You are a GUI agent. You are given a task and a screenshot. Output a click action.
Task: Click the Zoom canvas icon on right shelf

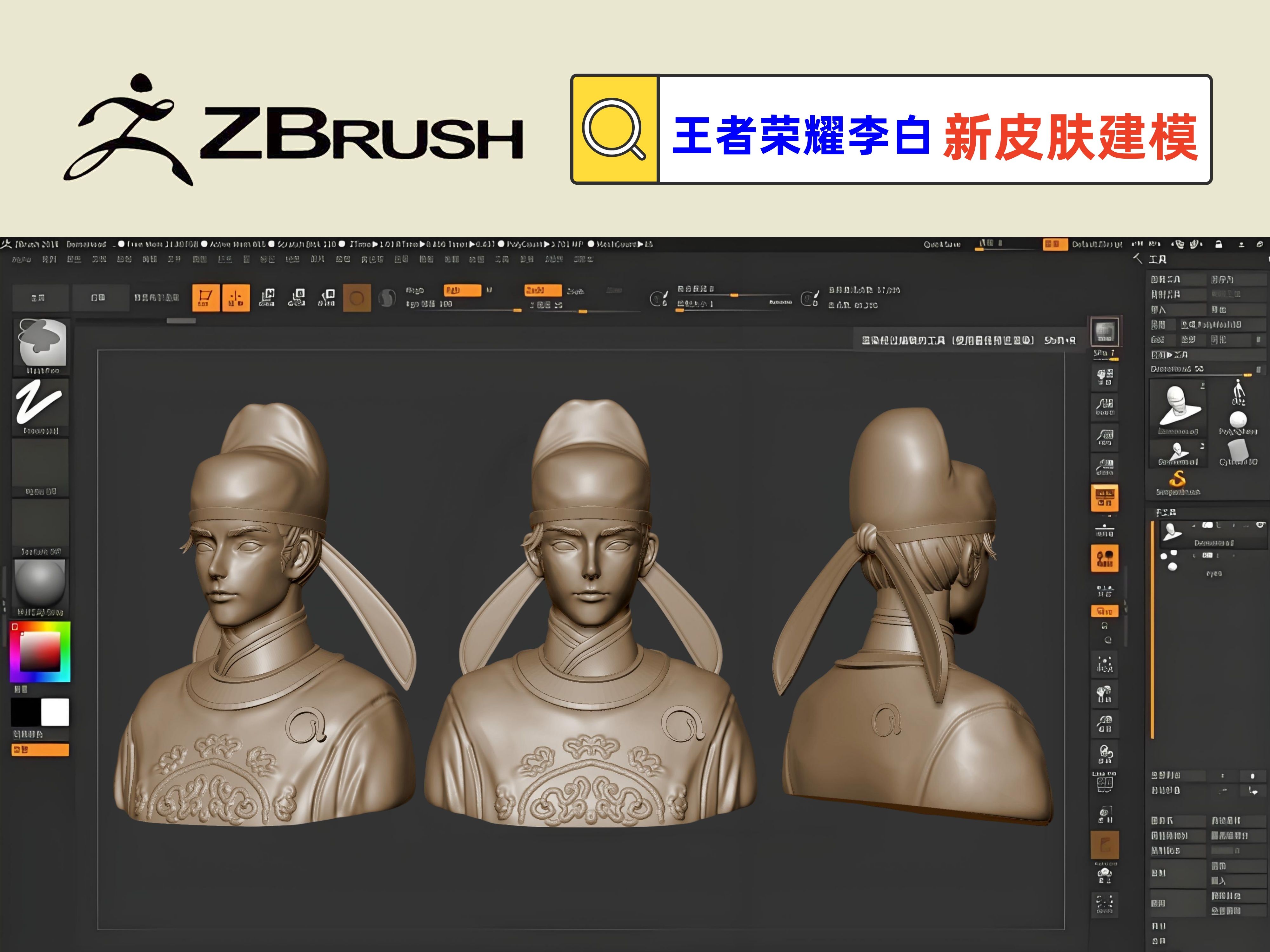1105,407
